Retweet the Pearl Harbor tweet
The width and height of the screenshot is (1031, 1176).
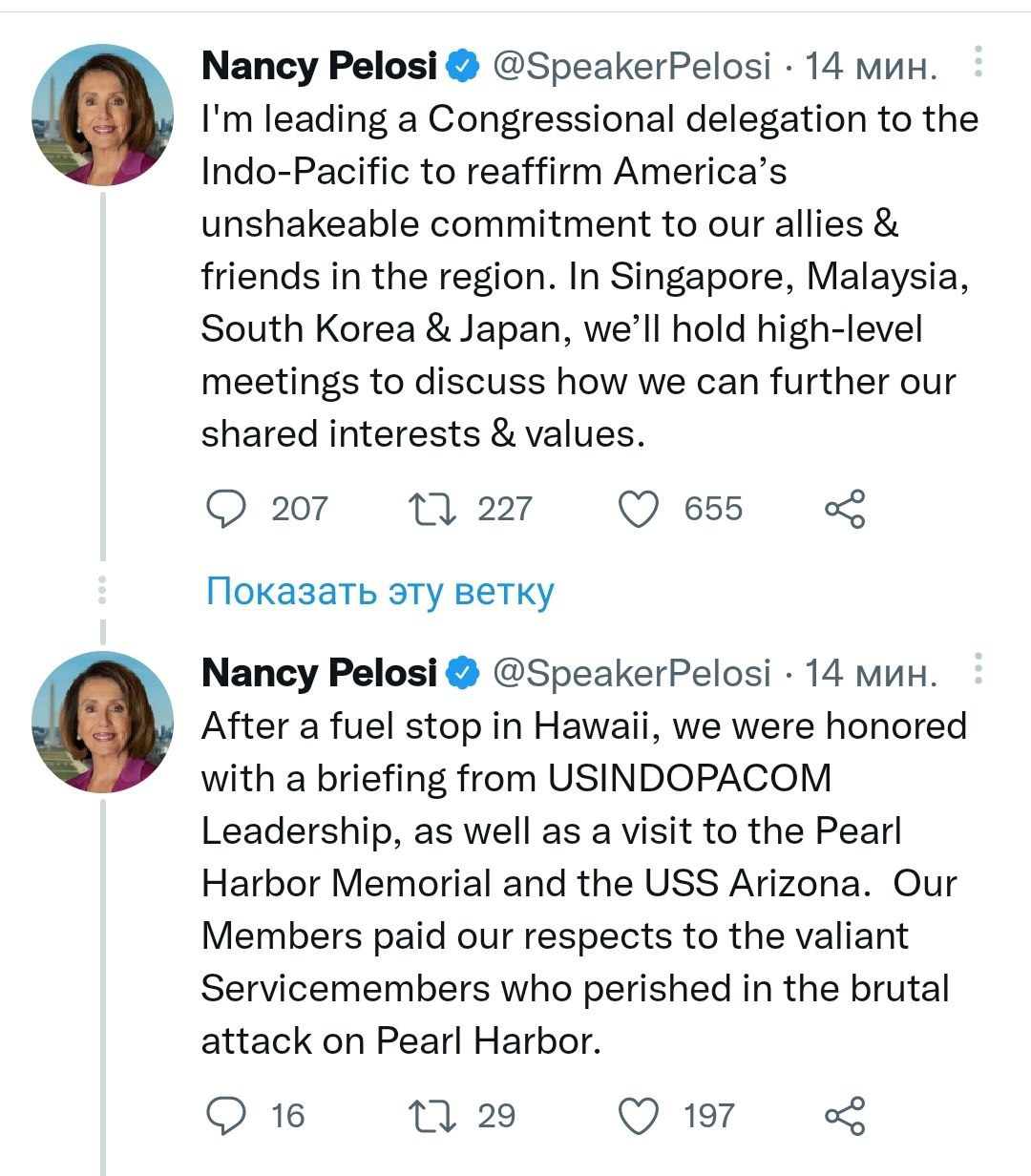pos(431,1116)
